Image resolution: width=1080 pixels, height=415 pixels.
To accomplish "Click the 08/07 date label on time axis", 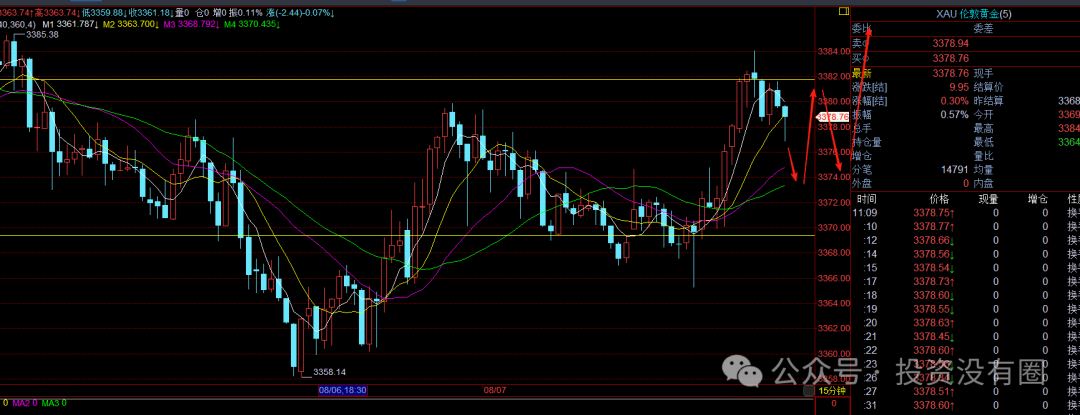I will (495, 390).
